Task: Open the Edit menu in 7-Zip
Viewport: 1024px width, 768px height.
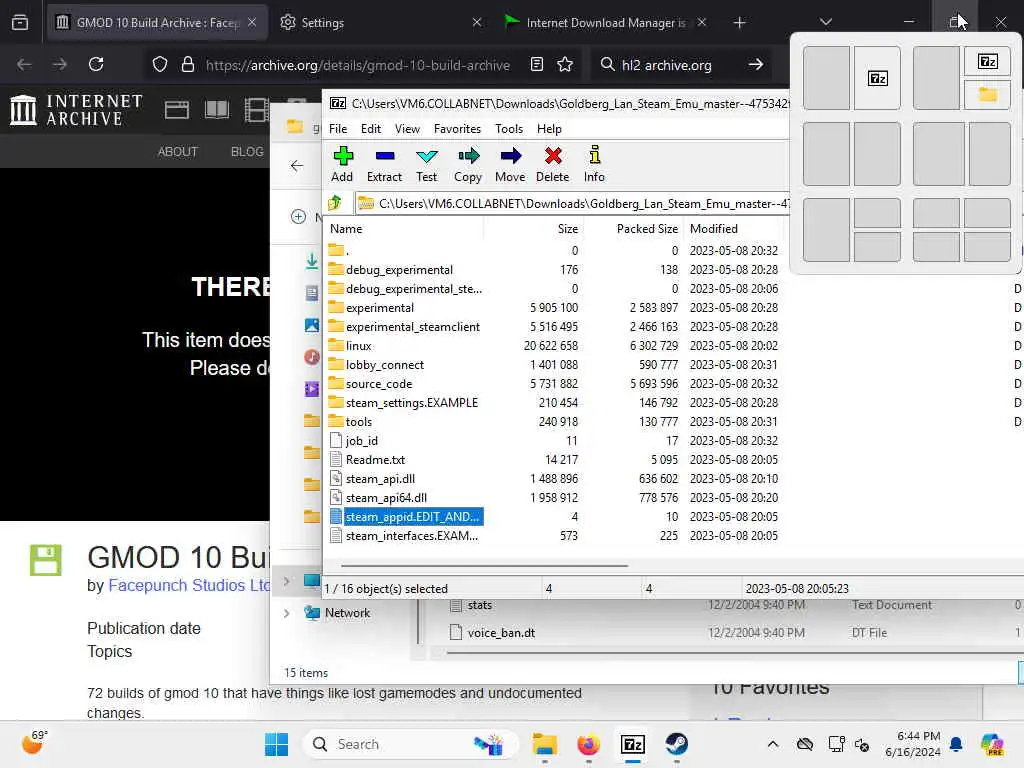Action: [x=370, y=129]
